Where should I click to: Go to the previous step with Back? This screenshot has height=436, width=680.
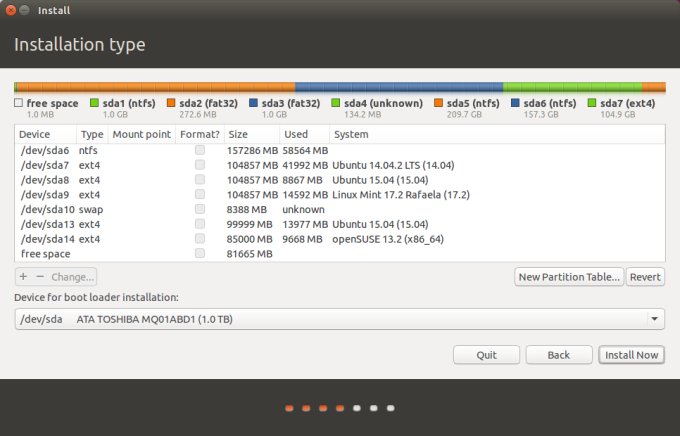pyautogui.click(x=558, y=355)
